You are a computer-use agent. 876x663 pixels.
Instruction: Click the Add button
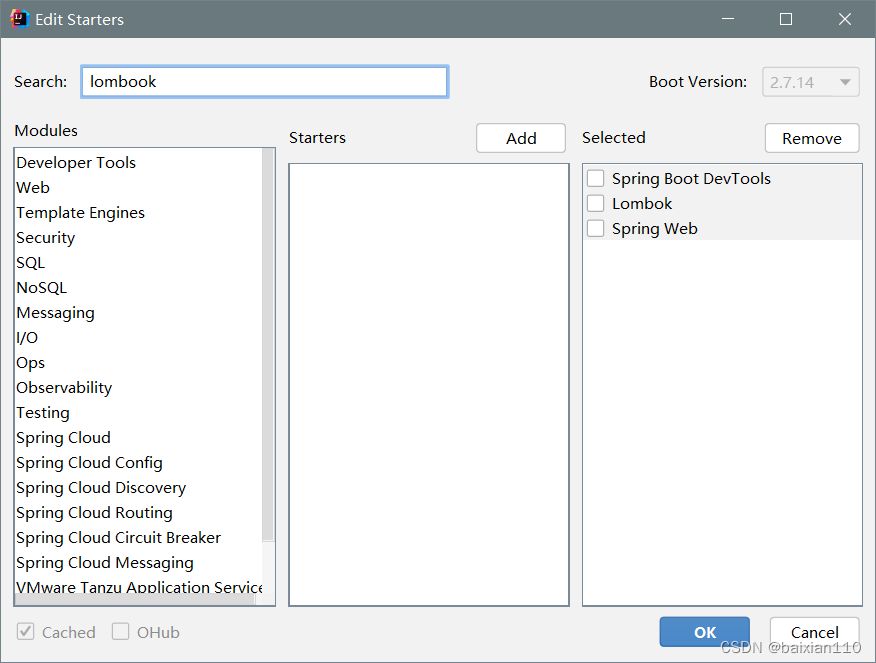click(x=521, y=138)
